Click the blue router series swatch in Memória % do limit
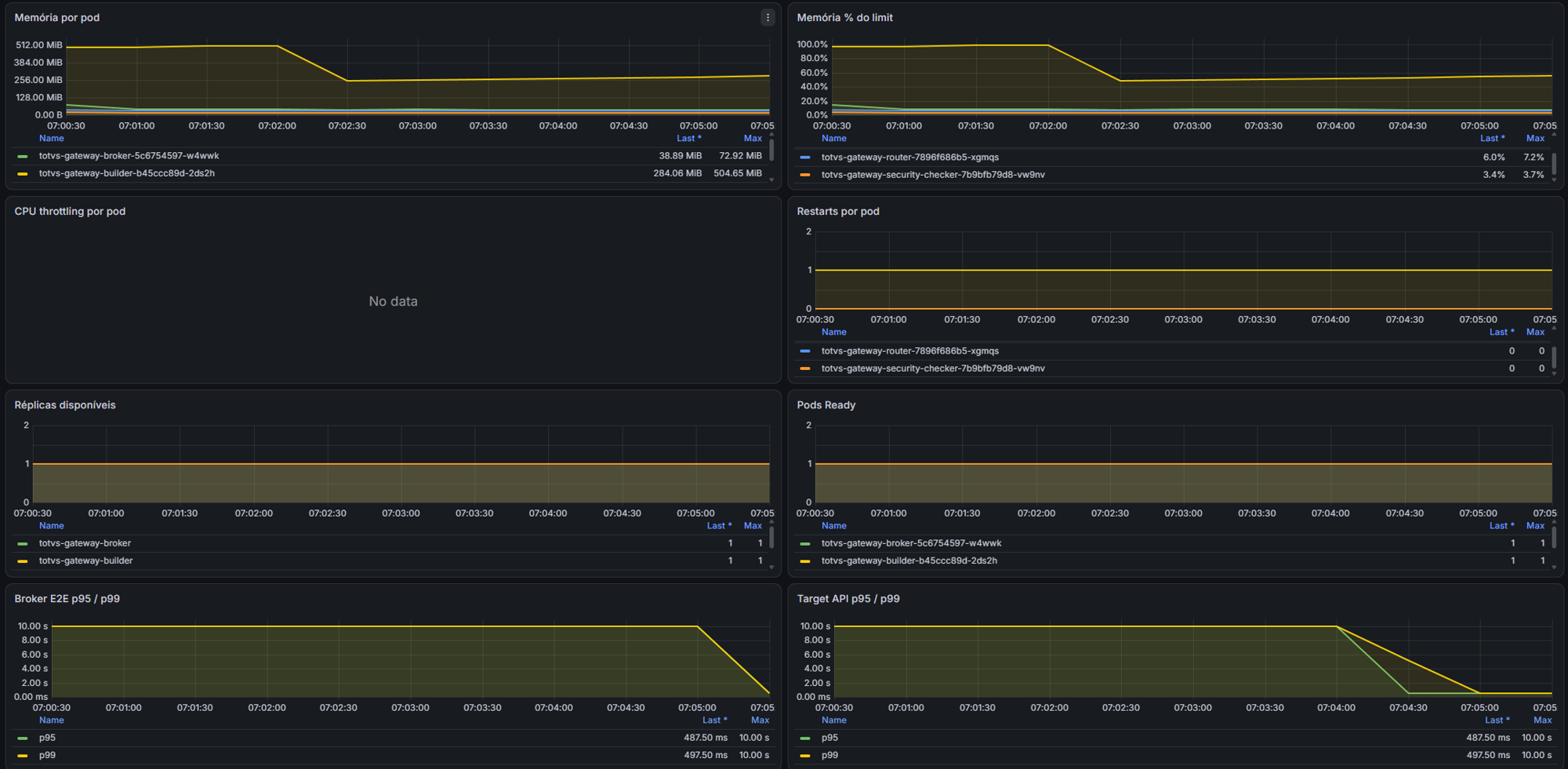1568x769 pixels. point(805,158)
